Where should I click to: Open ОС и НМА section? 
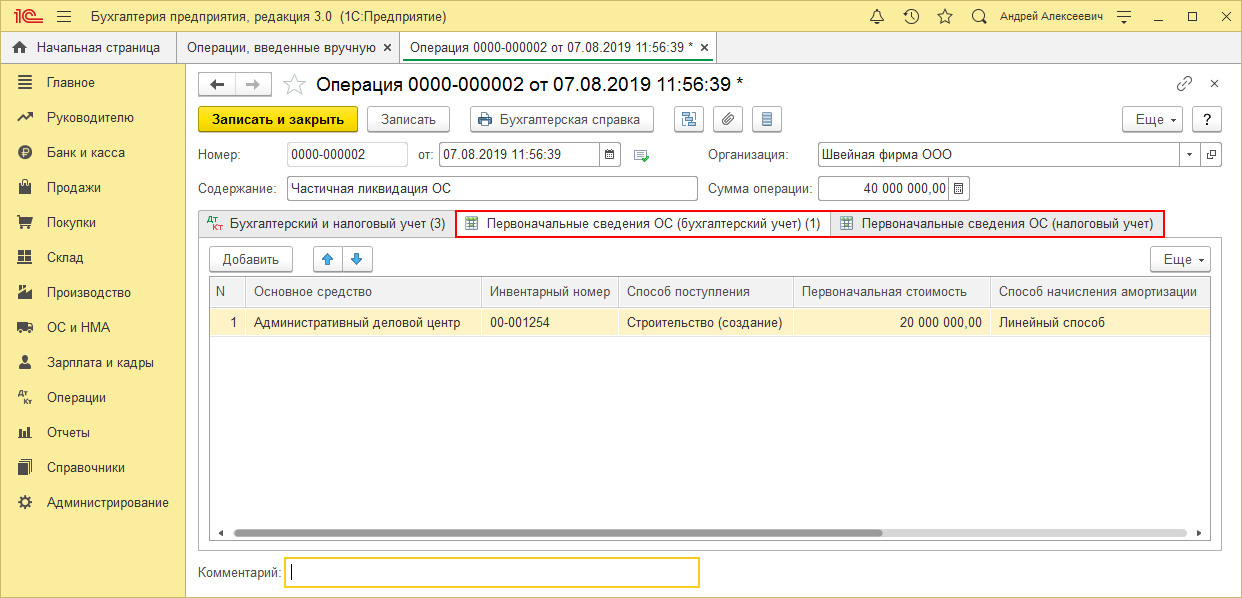tap(78, 328)
